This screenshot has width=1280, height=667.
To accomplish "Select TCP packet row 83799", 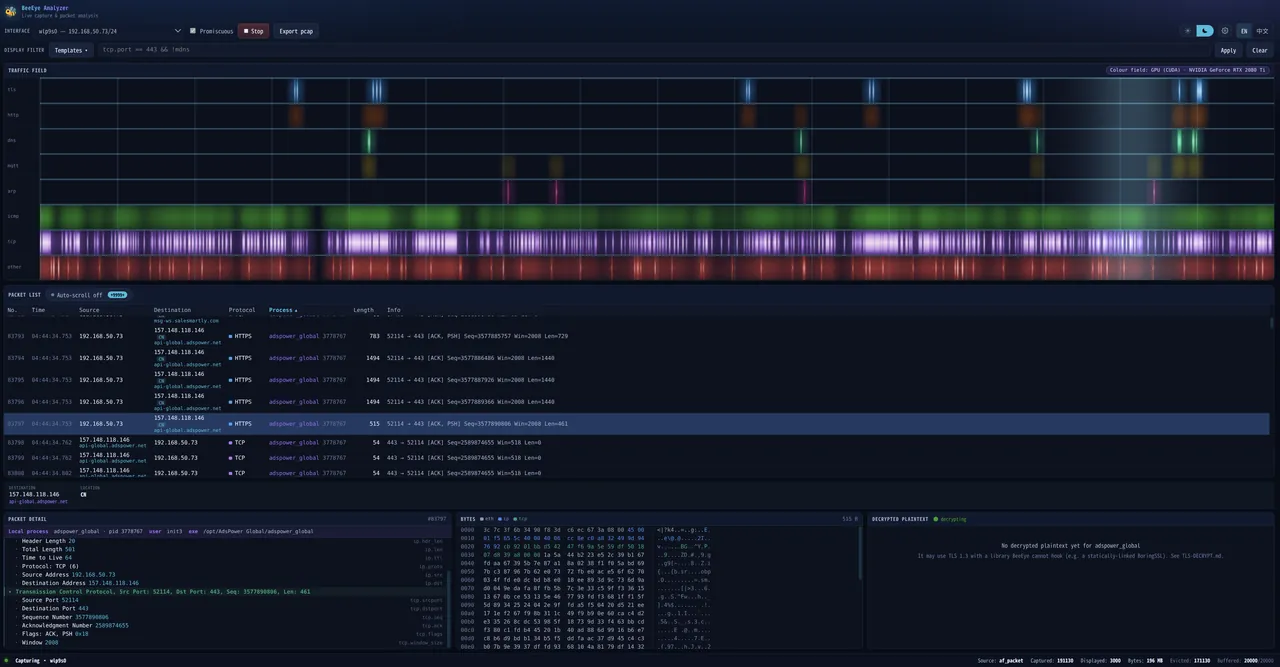I will tap(638, 457).
